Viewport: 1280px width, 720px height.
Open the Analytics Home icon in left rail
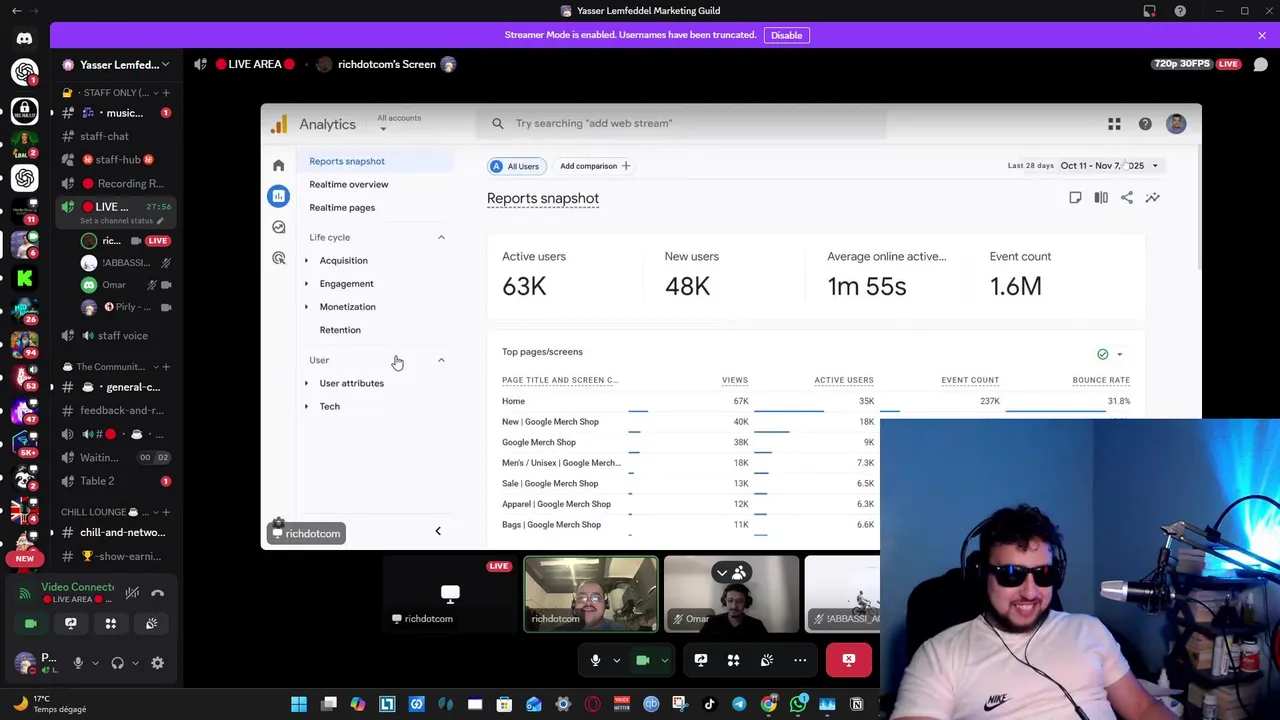click(278, 165)
